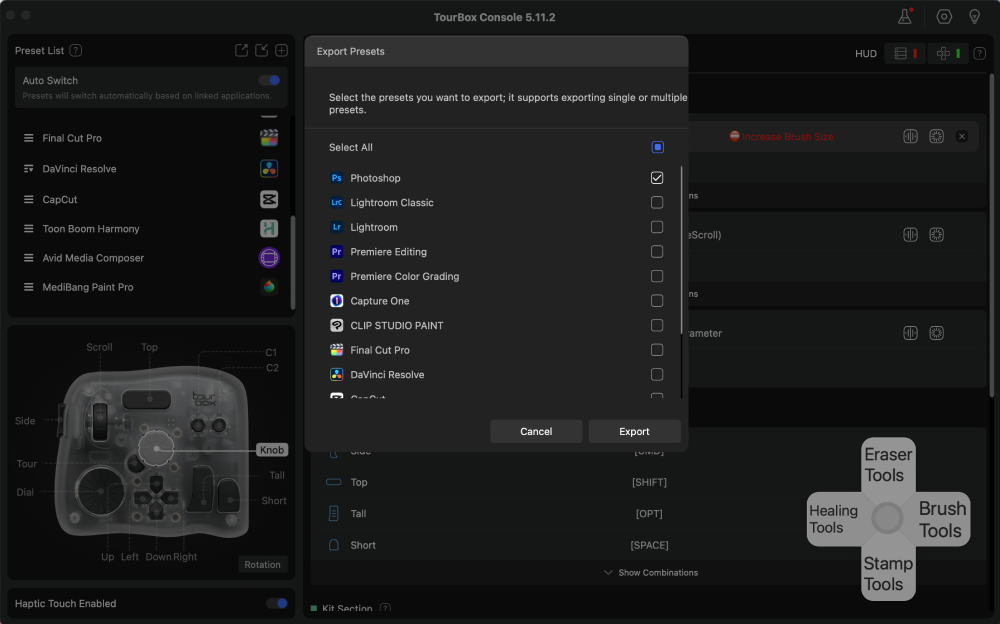This screenshot has height=624, width=1000.
Task: Click the help icon next to HUD buttons
Action: 980,54
